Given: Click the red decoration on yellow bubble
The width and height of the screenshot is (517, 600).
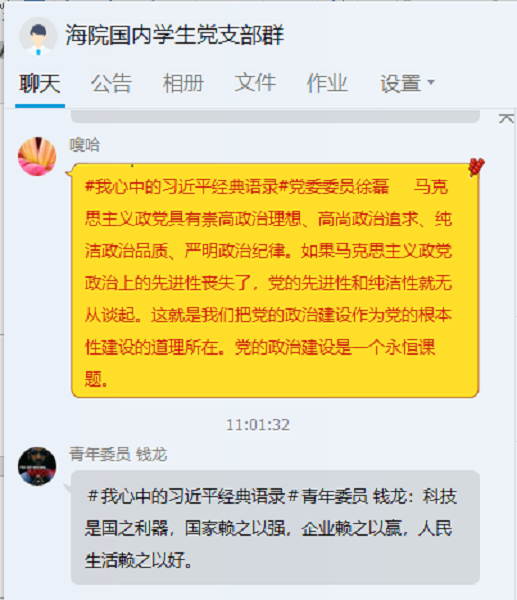Looking at the screenshot, I should [476, 167].
